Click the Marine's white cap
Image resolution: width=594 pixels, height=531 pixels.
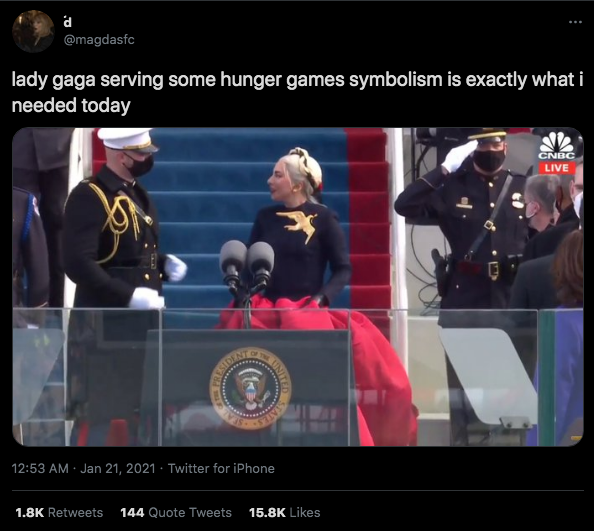[x=128, y=139]
